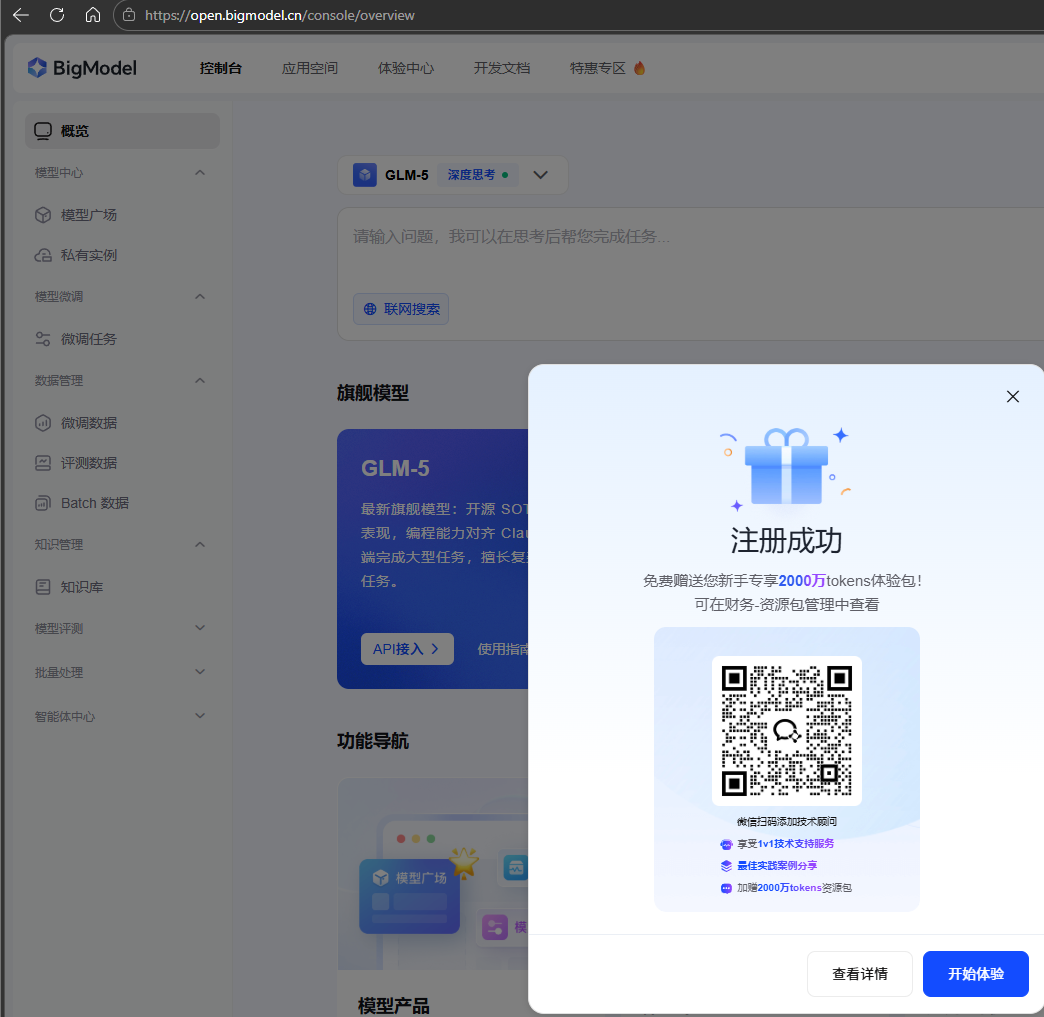
Task: Click the browser home icon
Action: [x=92, y=15]
